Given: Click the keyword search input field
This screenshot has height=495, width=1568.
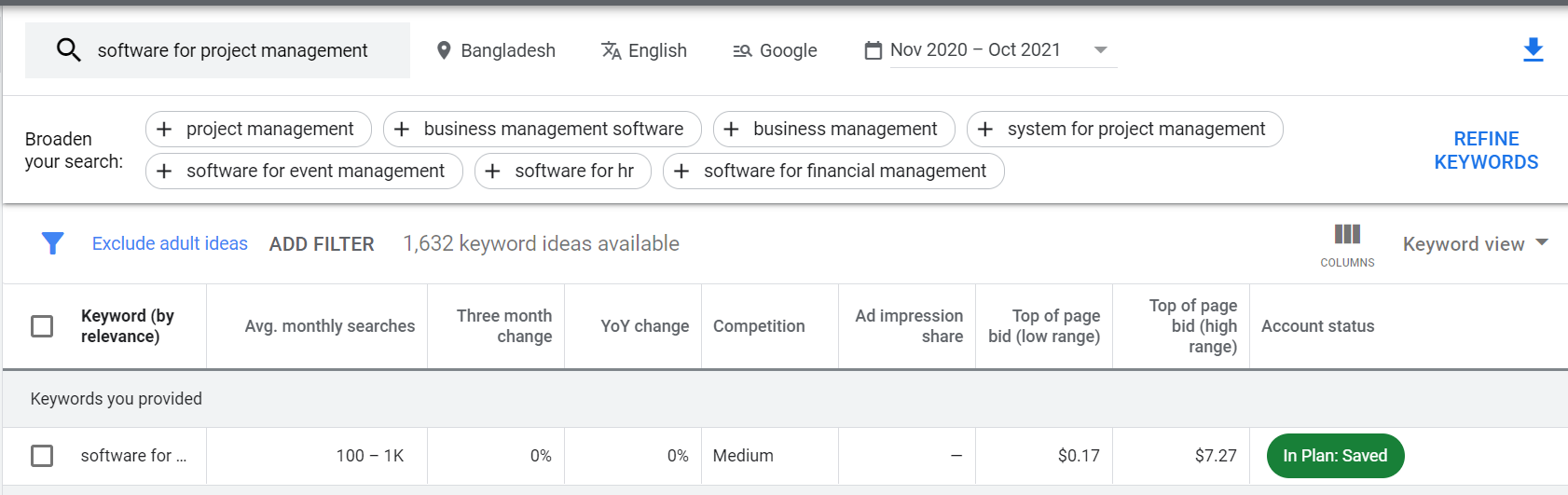Looking at the screenshot, I should point(217,50).
